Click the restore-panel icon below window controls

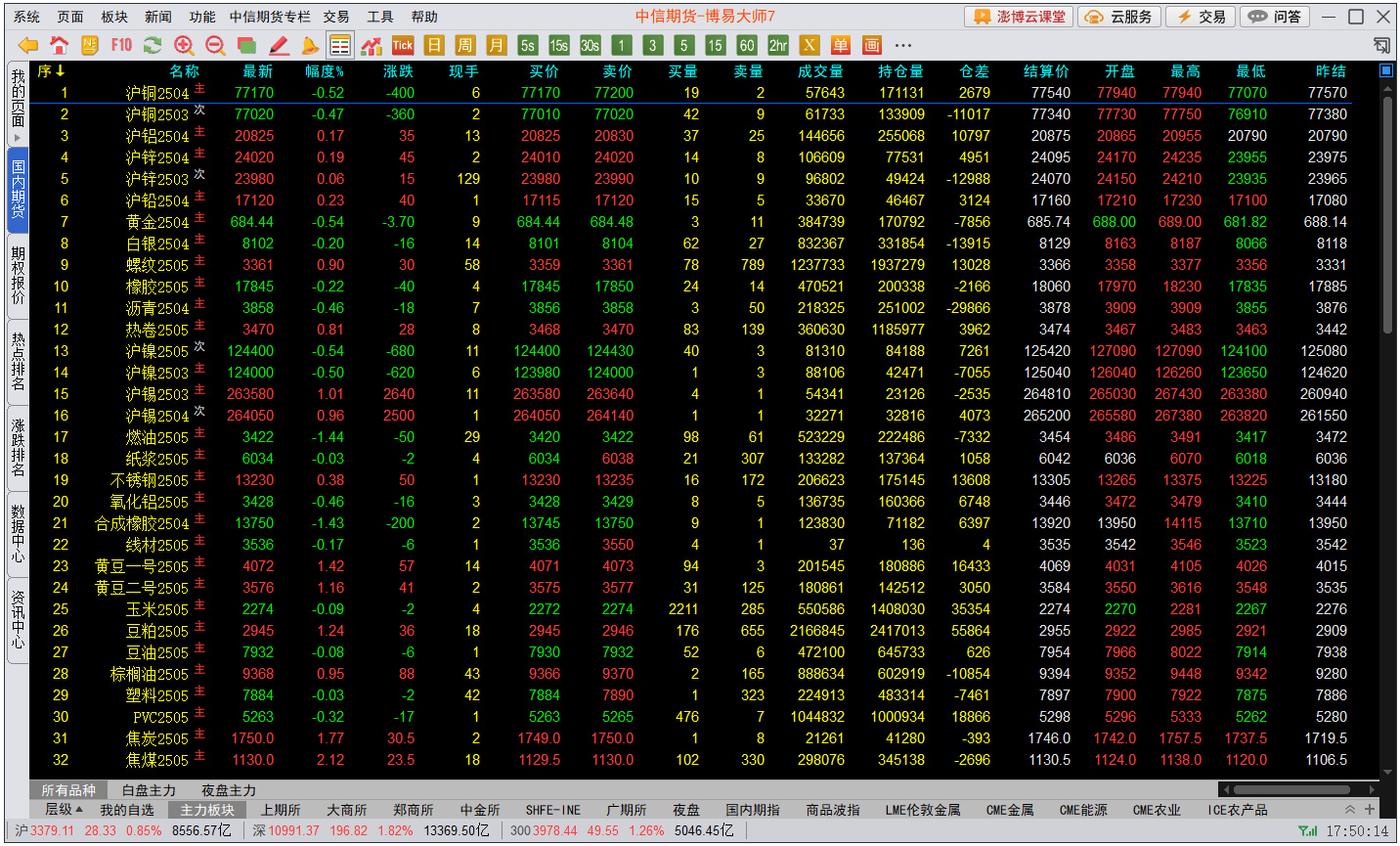(x=1381, y=45)
